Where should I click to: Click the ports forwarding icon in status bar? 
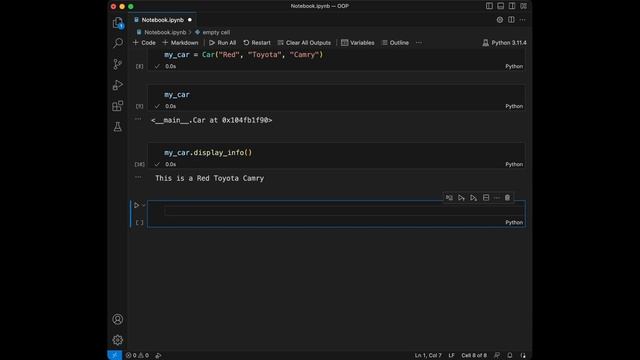158,355
